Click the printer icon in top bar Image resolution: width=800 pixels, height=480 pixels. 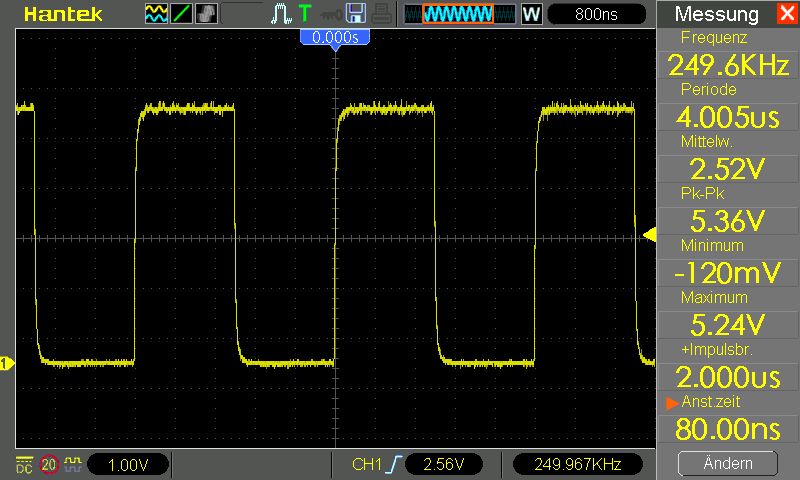coord(381,14)
